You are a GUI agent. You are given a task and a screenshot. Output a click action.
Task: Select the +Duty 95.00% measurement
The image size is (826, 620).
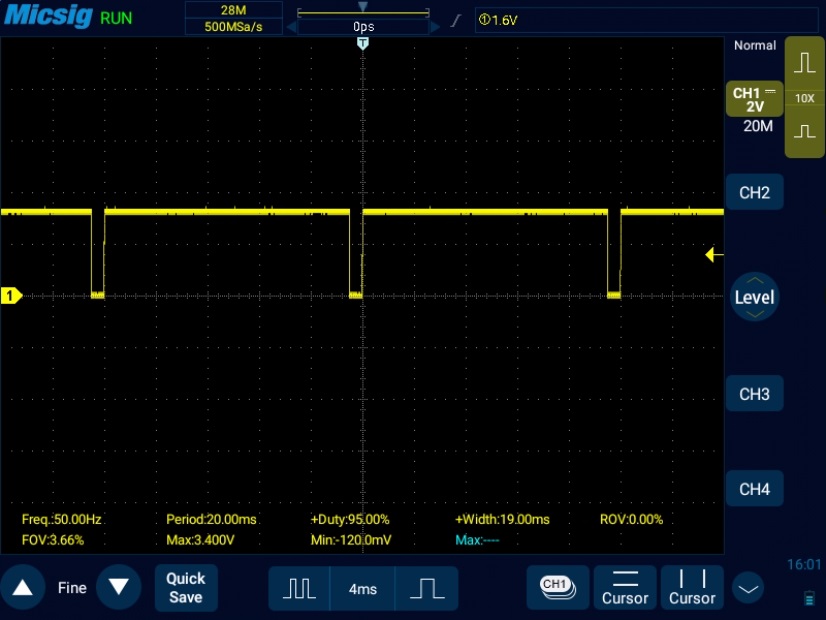(350, 519)
